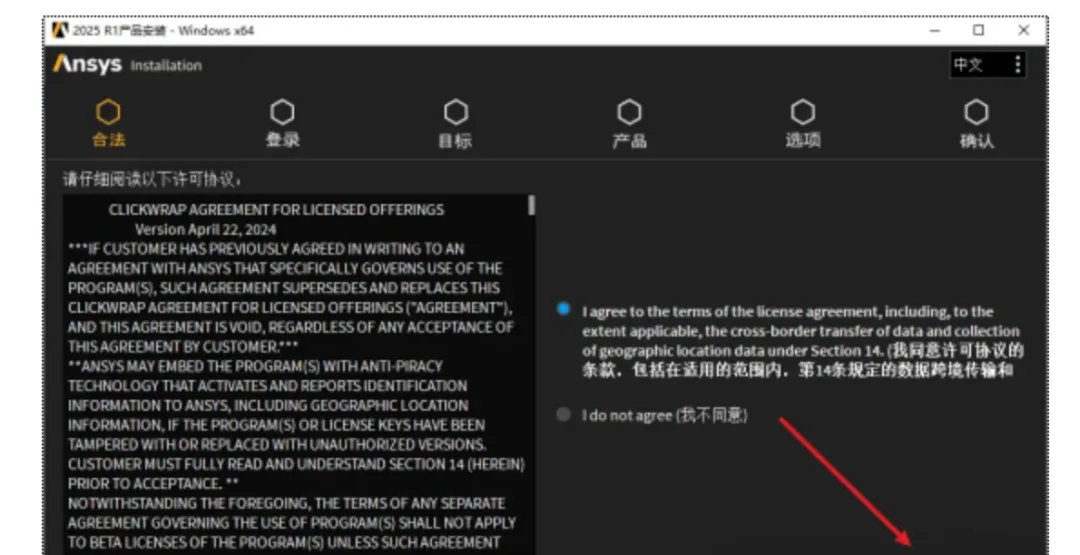Minimize the installer window
The height and width of the screenshot is (555, 1080).
pyautogui.click(x=935, y=30)
